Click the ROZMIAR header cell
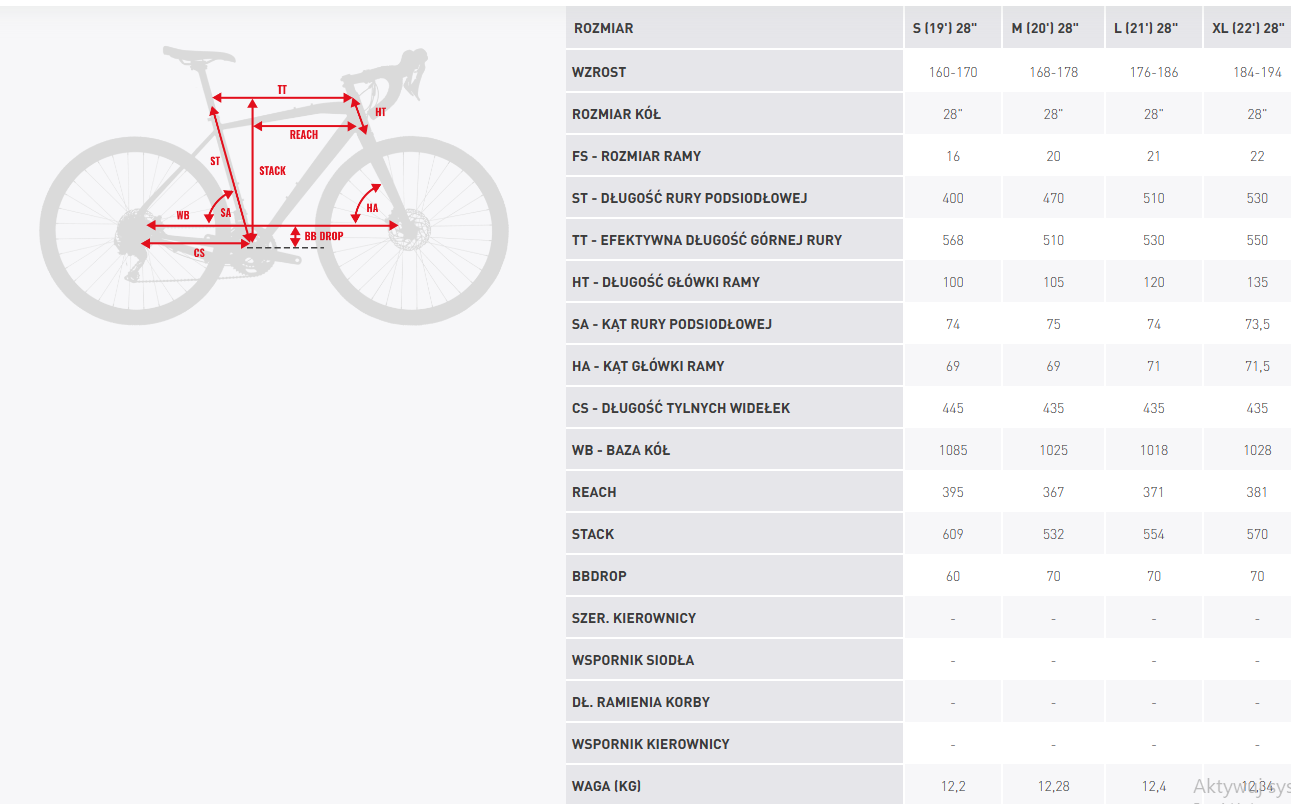The height and width of the screenshot is (804, 1291). pyautogui.click(x=604, y=28)
